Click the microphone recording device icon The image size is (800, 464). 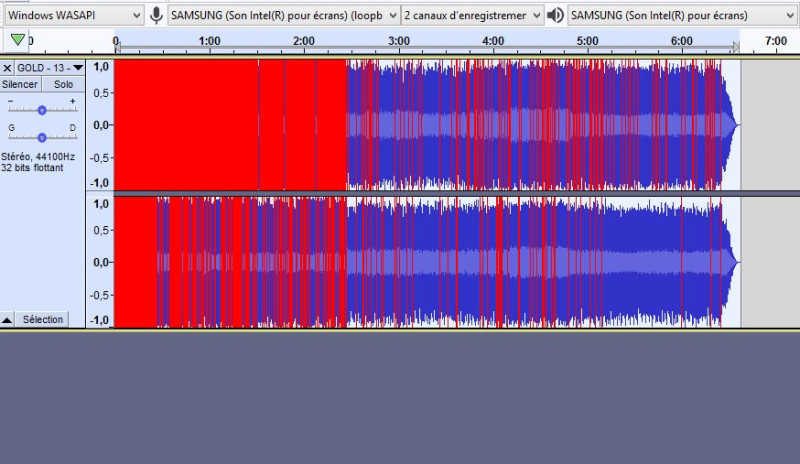157,15
